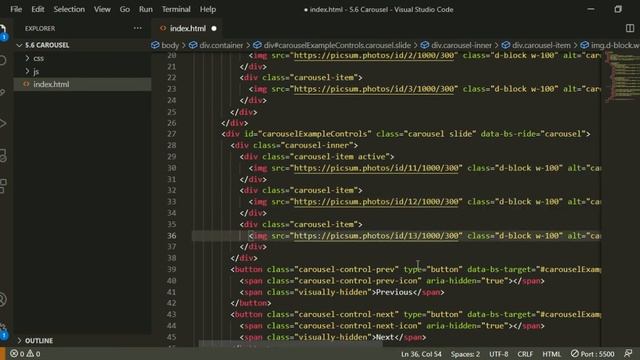Open the Accounts icon in activity bar

pyautogui.click(x=3, y=300)
